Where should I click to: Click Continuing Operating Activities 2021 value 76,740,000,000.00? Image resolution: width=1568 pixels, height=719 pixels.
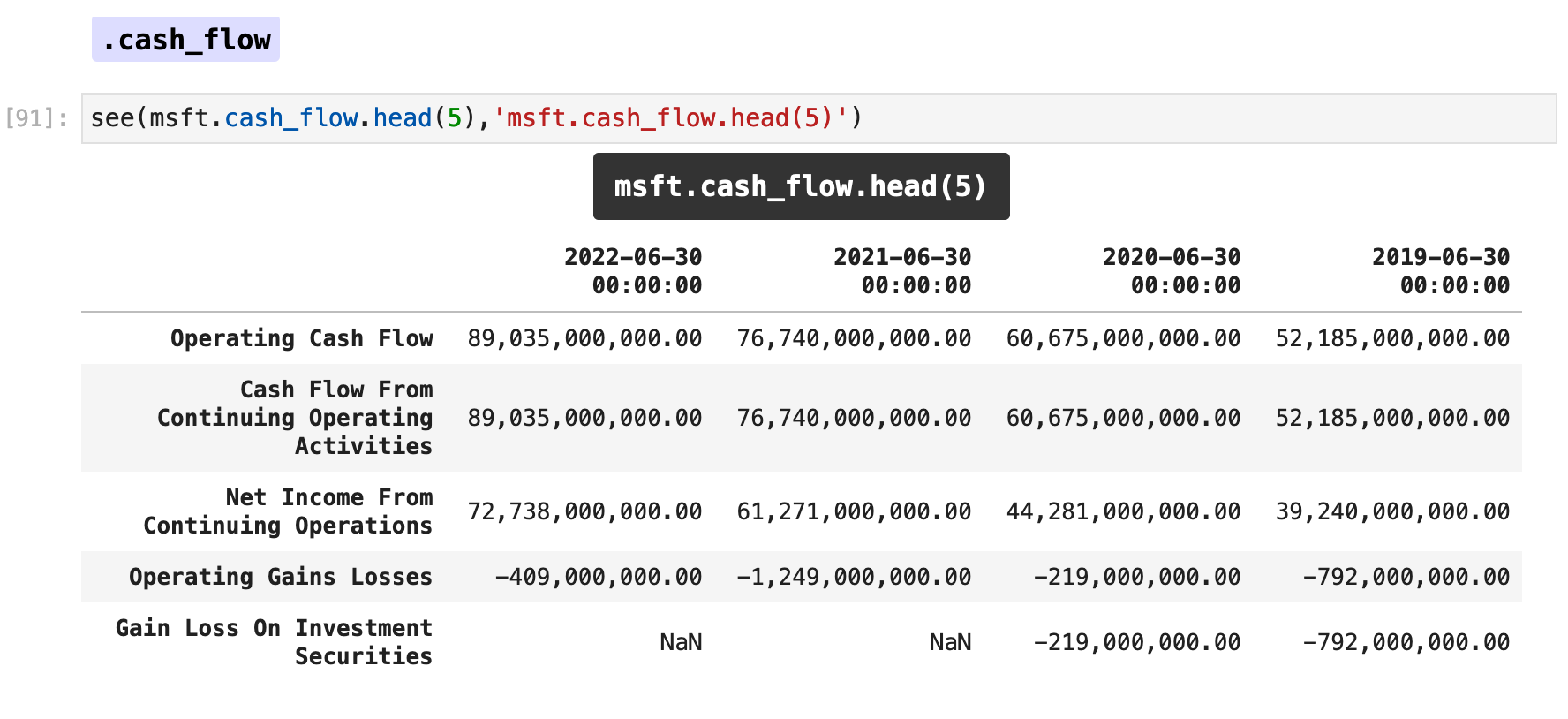(x=854, y=418)
